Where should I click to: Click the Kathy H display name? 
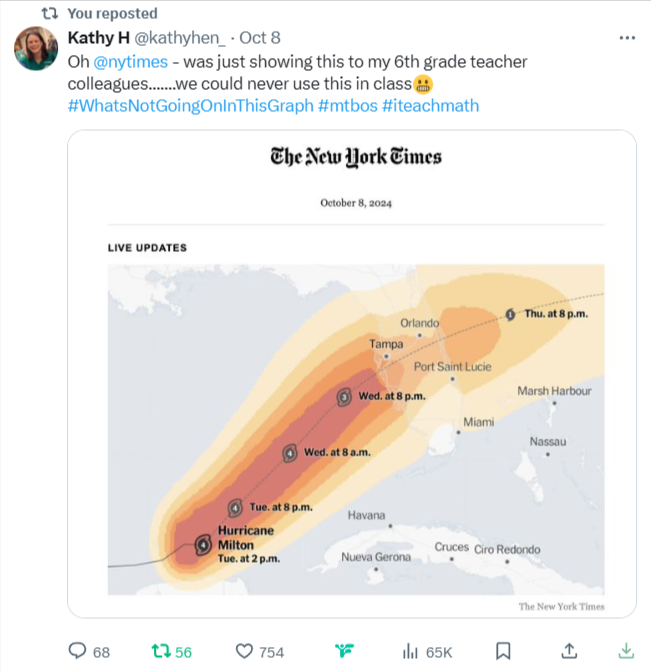point(96,38)
